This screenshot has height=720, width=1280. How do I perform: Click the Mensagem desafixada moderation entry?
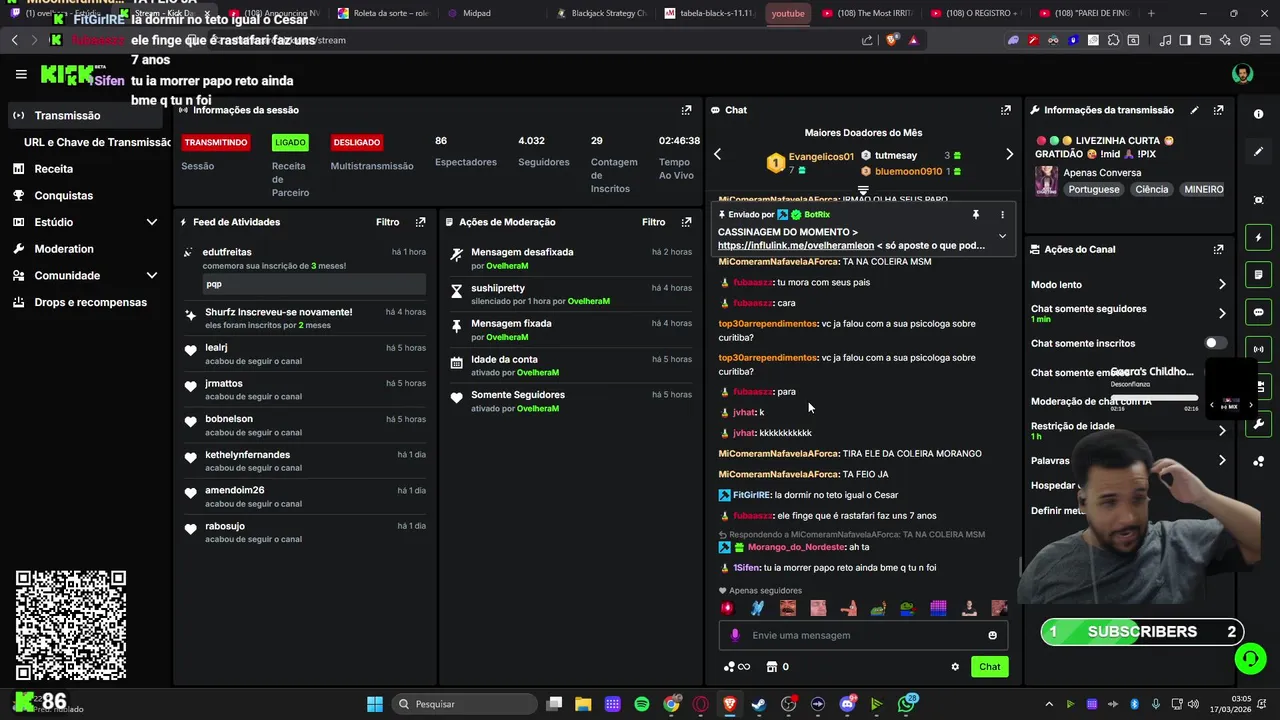point(570,258)
